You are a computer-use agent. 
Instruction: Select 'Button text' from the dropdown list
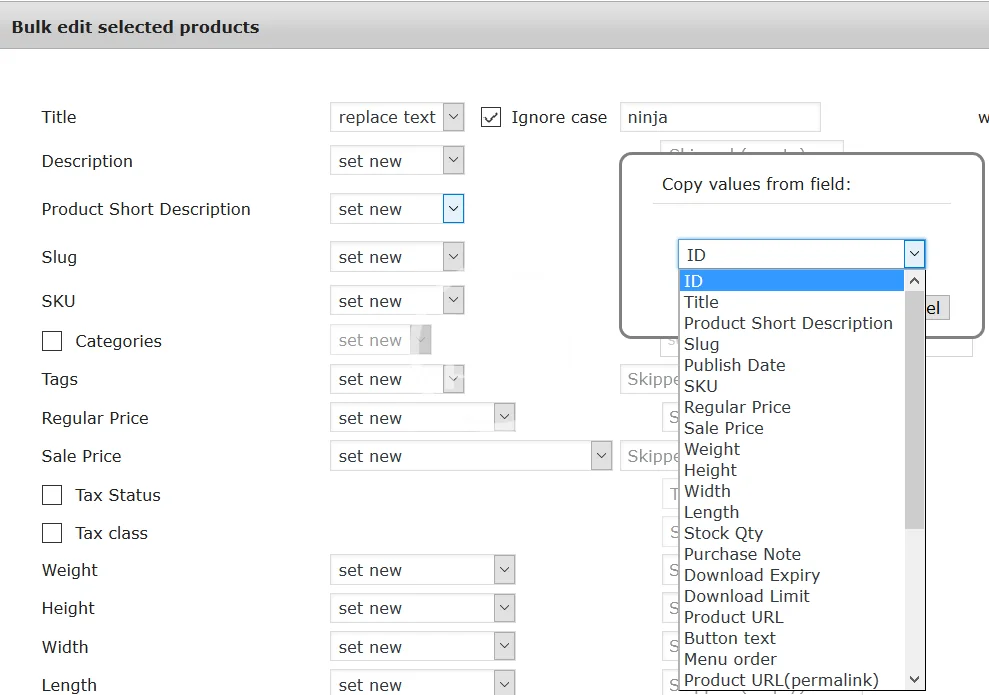click(729, 638)
